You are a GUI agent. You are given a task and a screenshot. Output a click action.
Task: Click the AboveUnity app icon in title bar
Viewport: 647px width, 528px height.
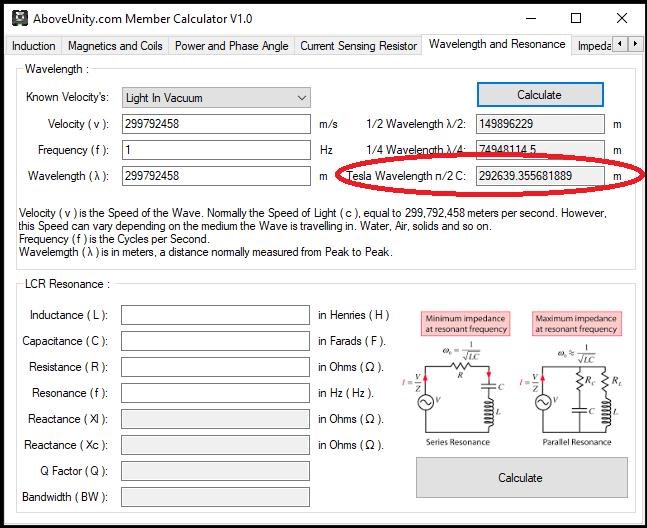(20, 19)
